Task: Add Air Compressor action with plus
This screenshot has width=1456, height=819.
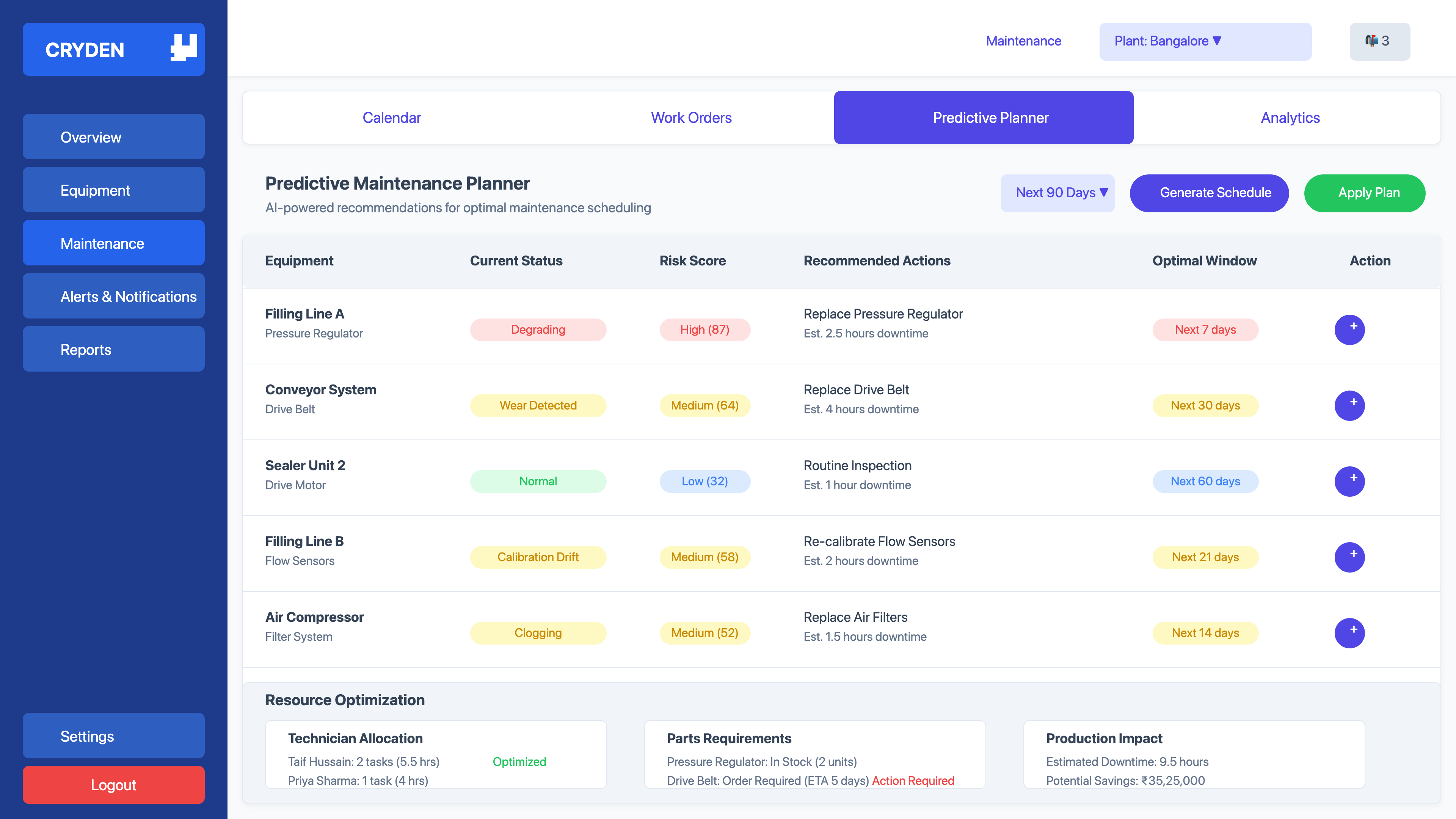Action: coord(1349,632)
